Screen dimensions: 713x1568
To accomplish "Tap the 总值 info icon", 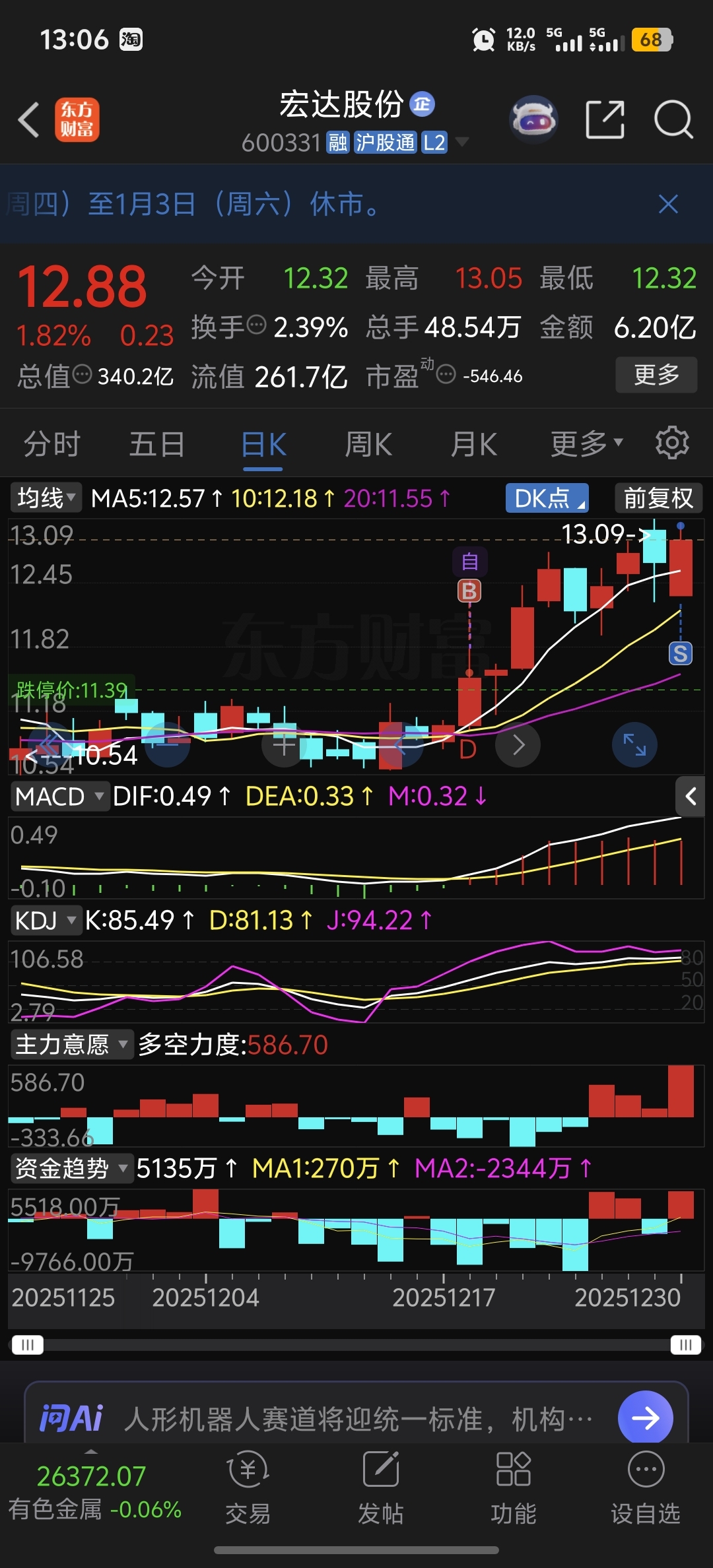I will pos(82,374).
